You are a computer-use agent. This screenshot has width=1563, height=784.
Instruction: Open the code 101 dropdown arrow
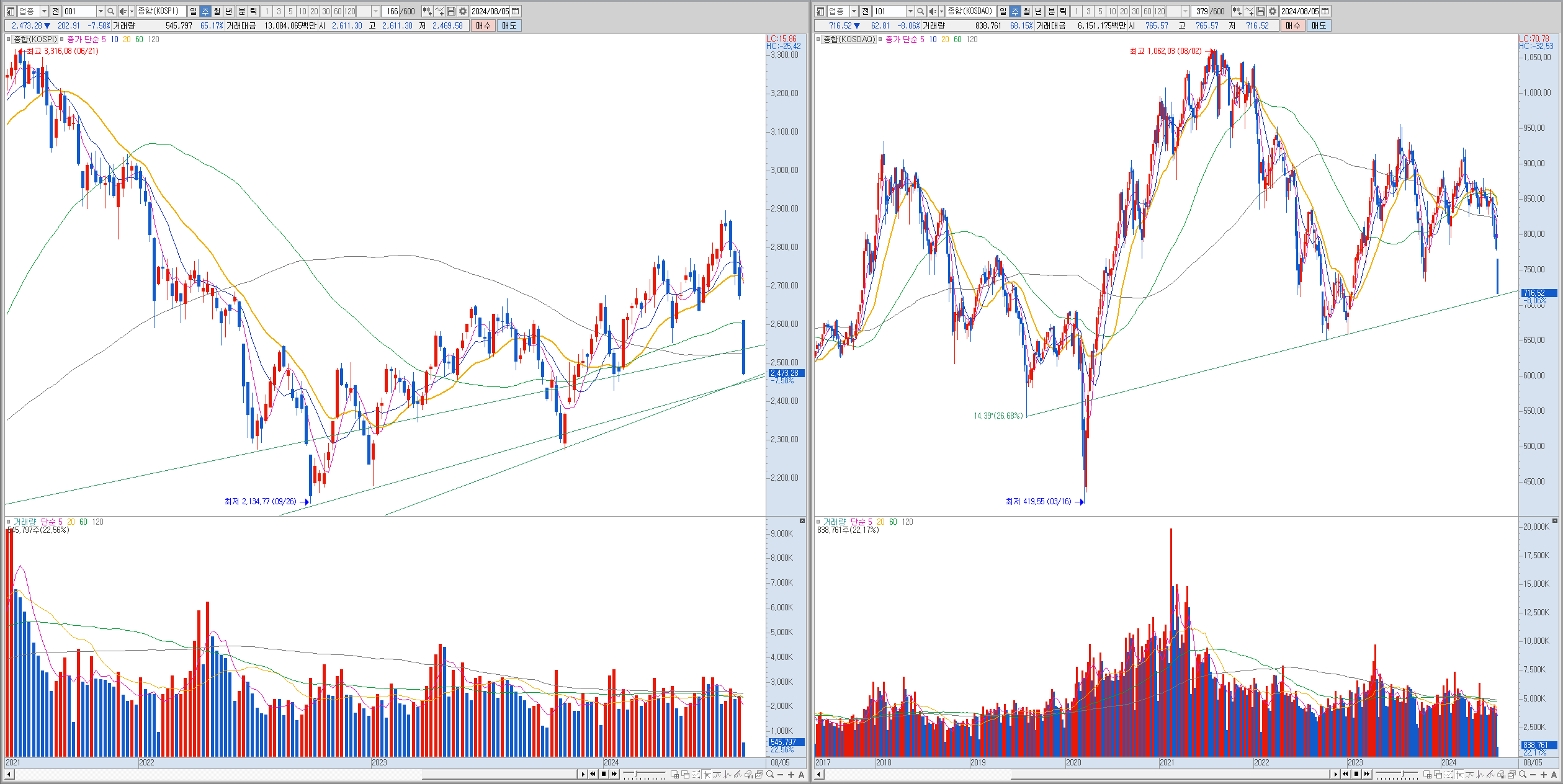910,11
